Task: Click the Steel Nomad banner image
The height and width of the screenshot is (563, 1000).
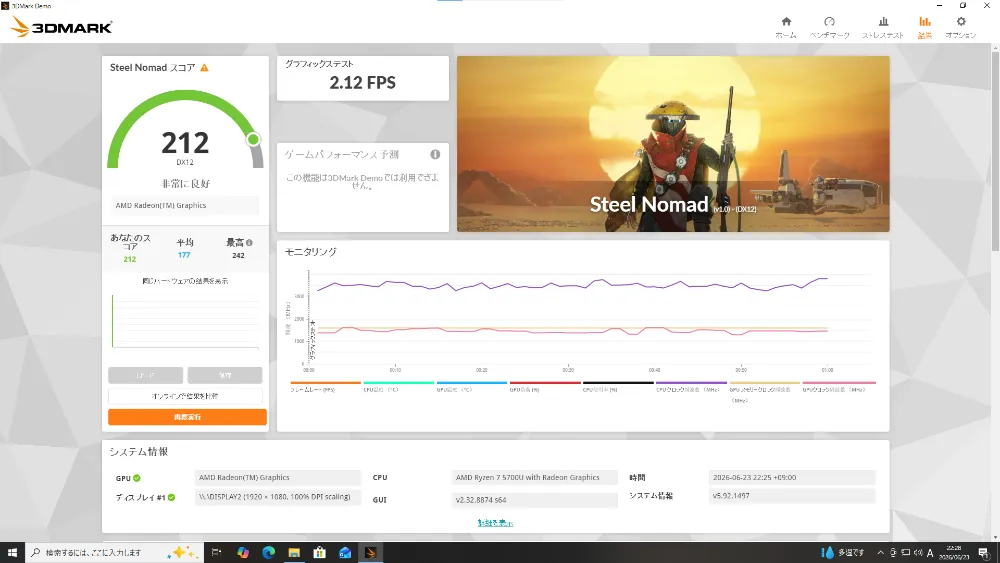Action: [673, 143]
